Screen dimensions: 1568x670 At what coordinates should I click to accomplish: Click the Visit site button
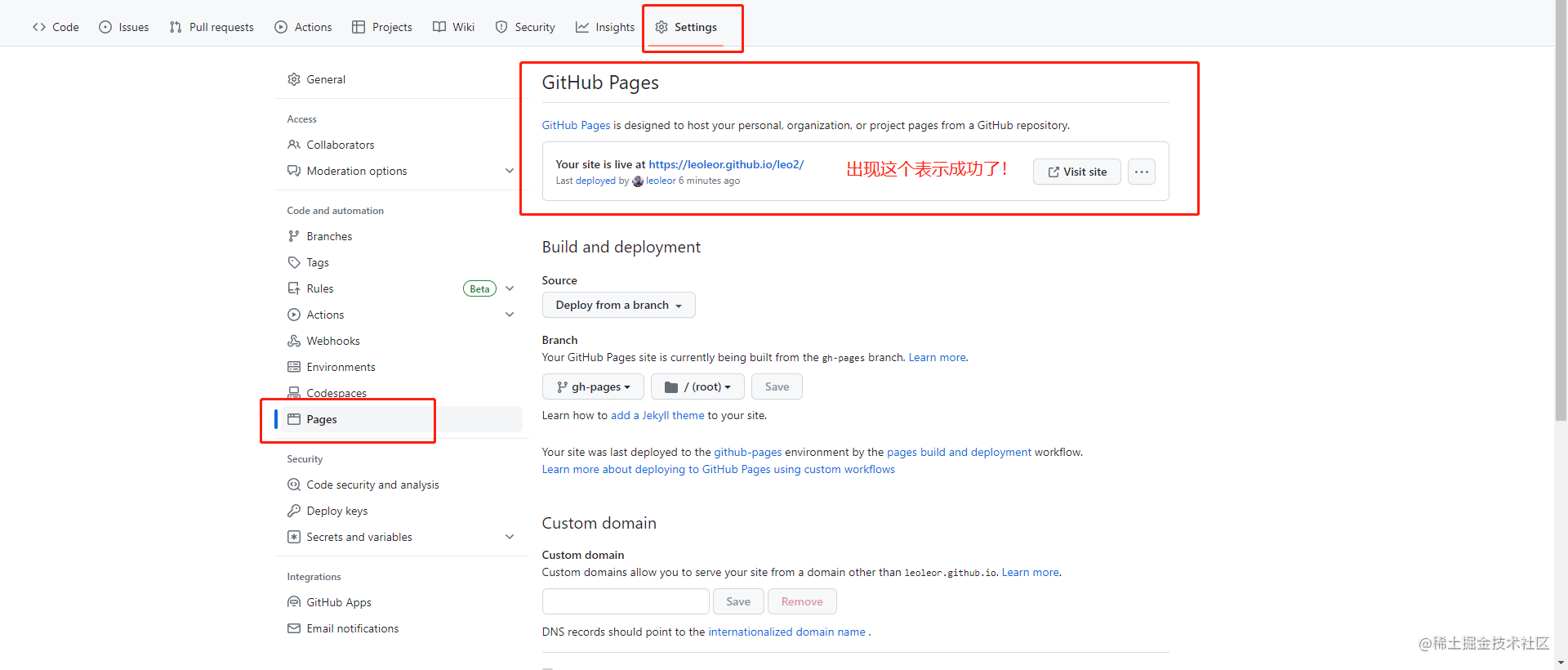pos(1077,172)
